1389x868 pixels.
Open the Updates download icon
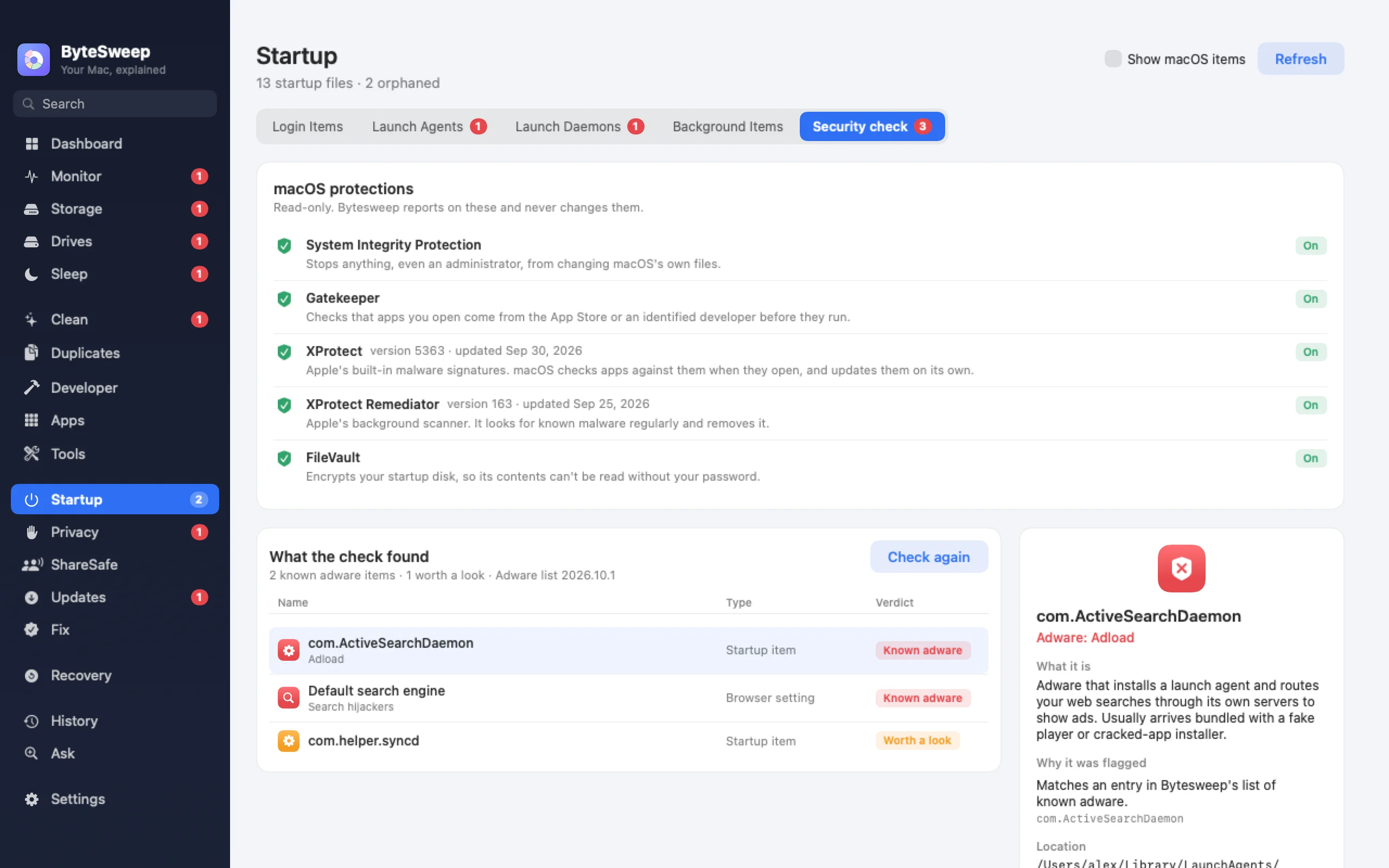coord(31,597)
